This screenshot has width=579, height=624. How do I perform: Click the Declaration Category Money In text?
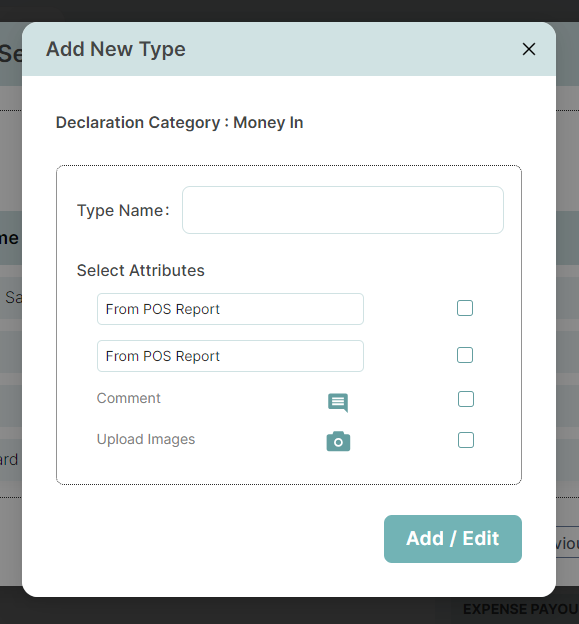179,123
